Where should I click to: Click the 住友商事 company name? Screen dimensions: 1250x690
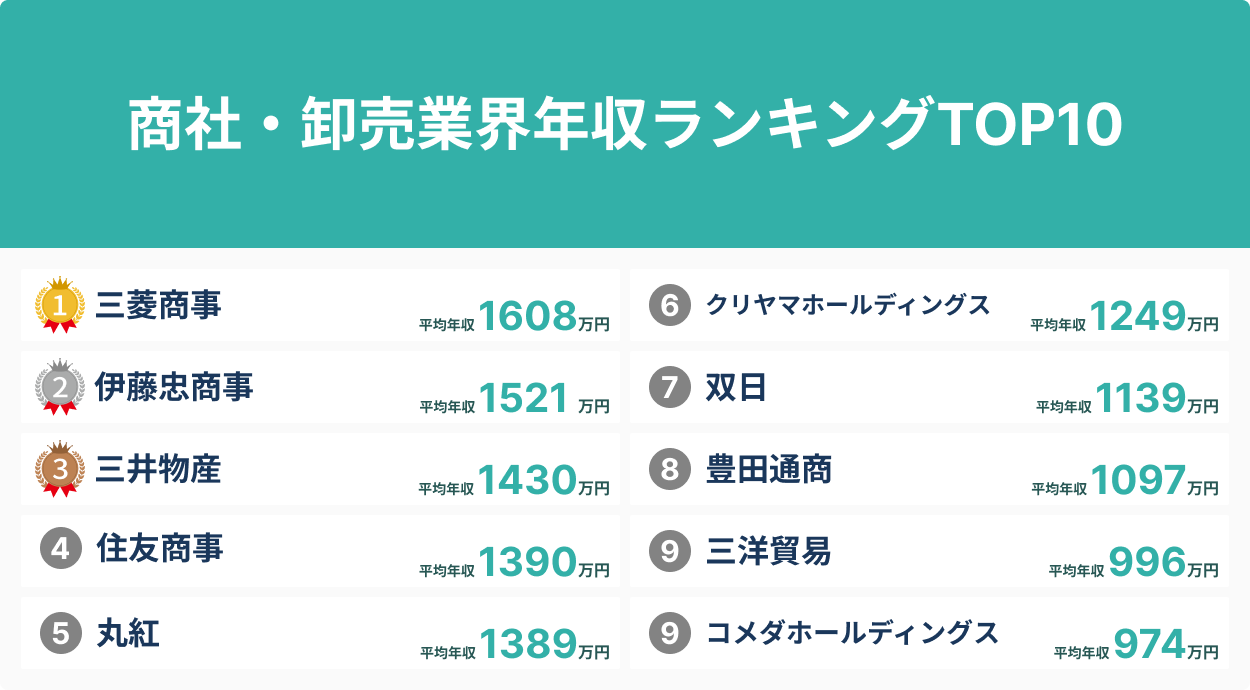(159, 549)
